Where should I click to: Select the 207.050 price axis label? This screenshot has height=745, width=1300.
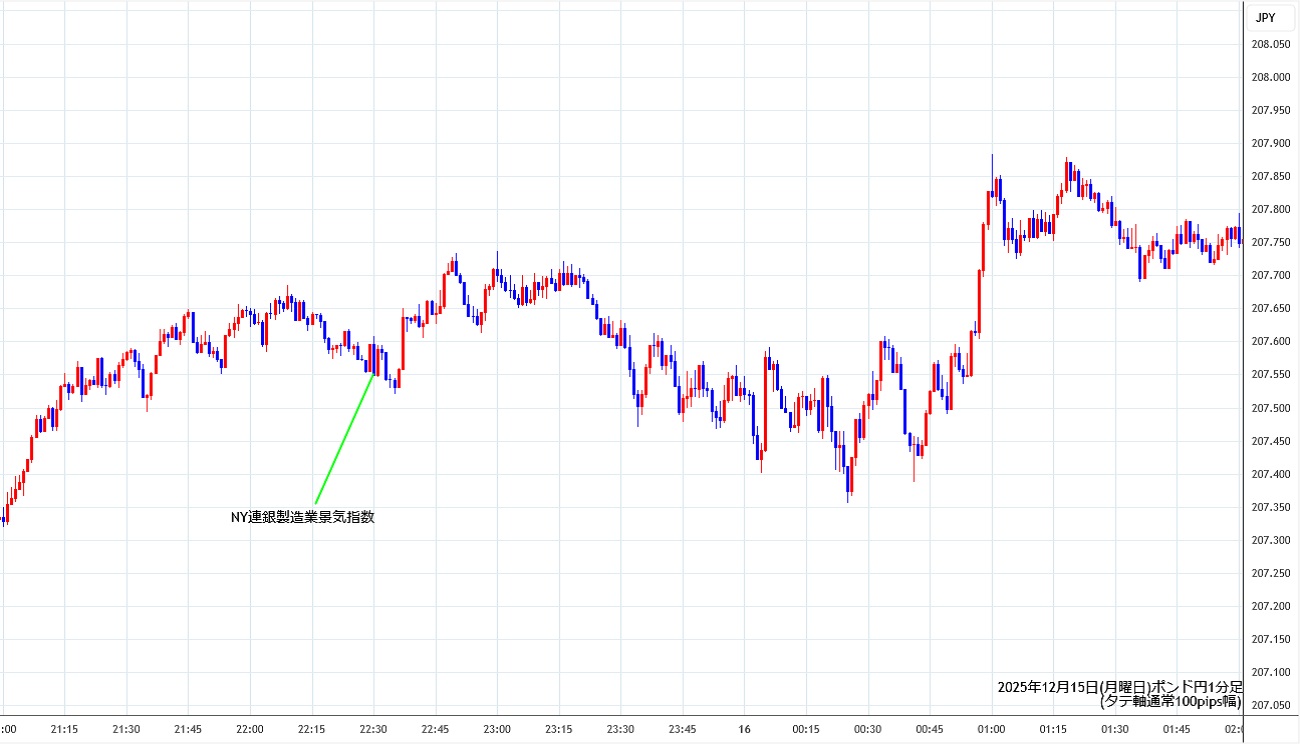click(x=1270, y=705)
